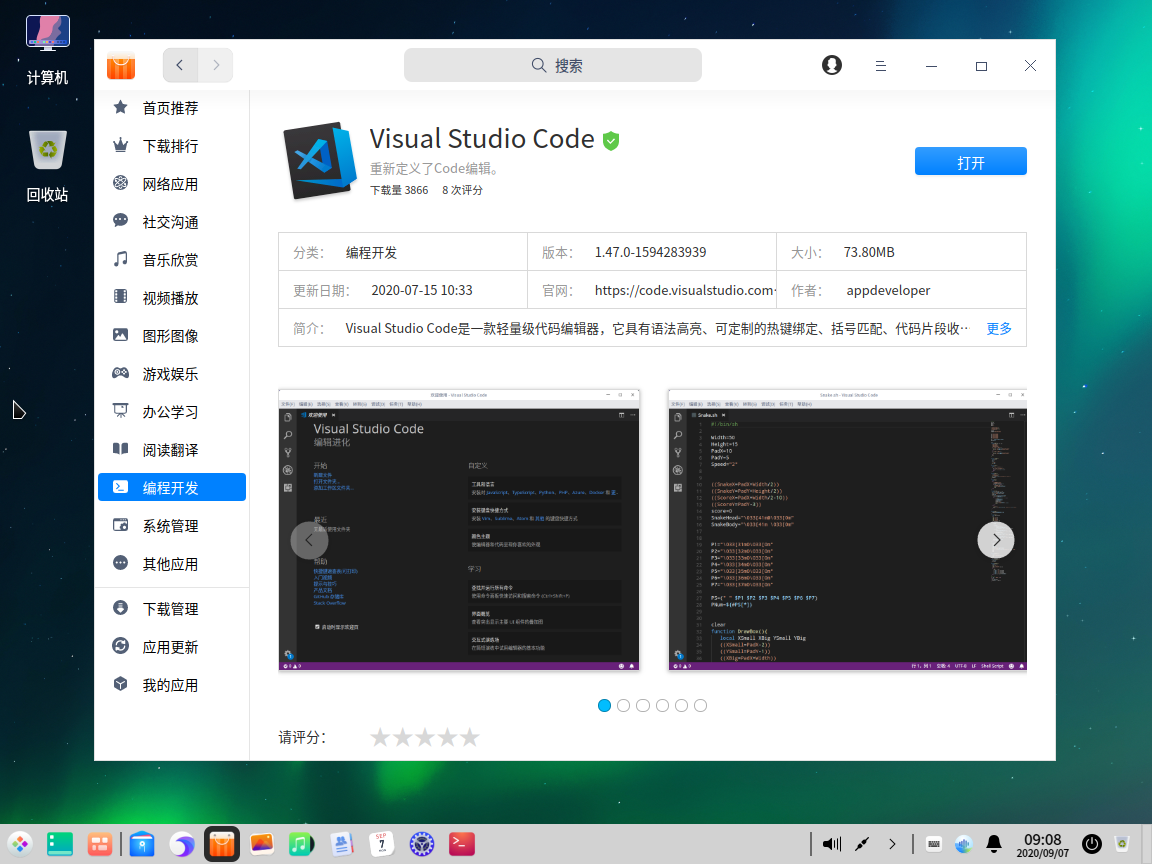Select the 音乐欣赏 category

coord(172,260)
